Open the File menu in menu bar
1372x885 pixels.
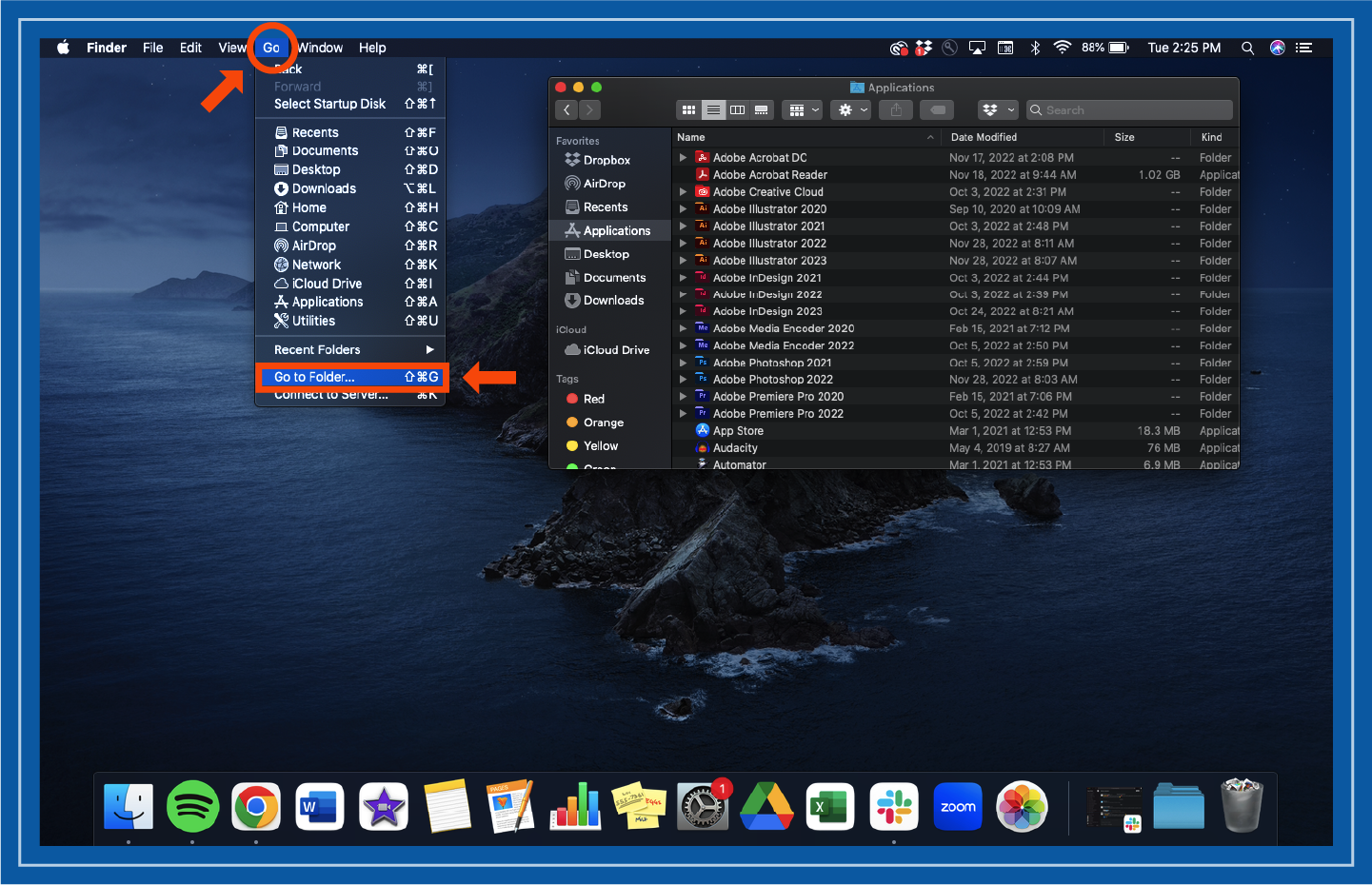[153, 48]
